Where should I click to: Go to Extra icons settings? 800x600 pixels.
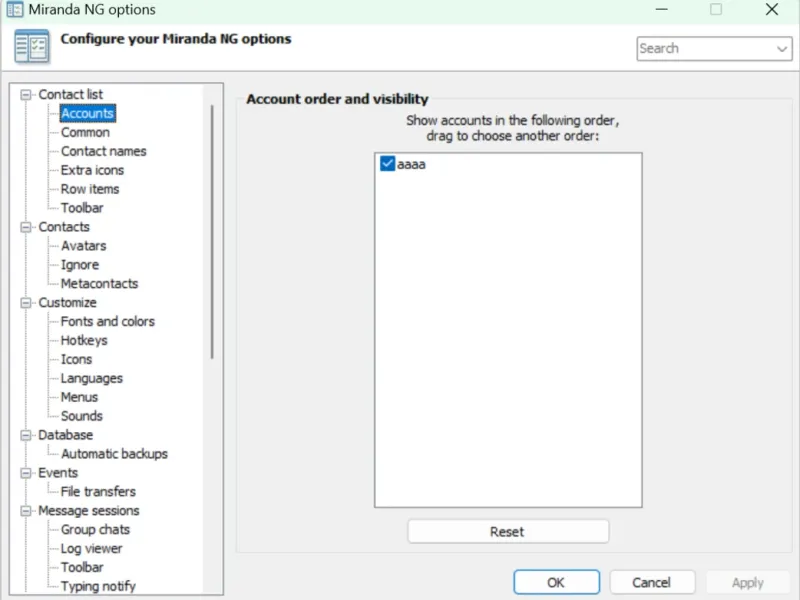click(92, 170)
